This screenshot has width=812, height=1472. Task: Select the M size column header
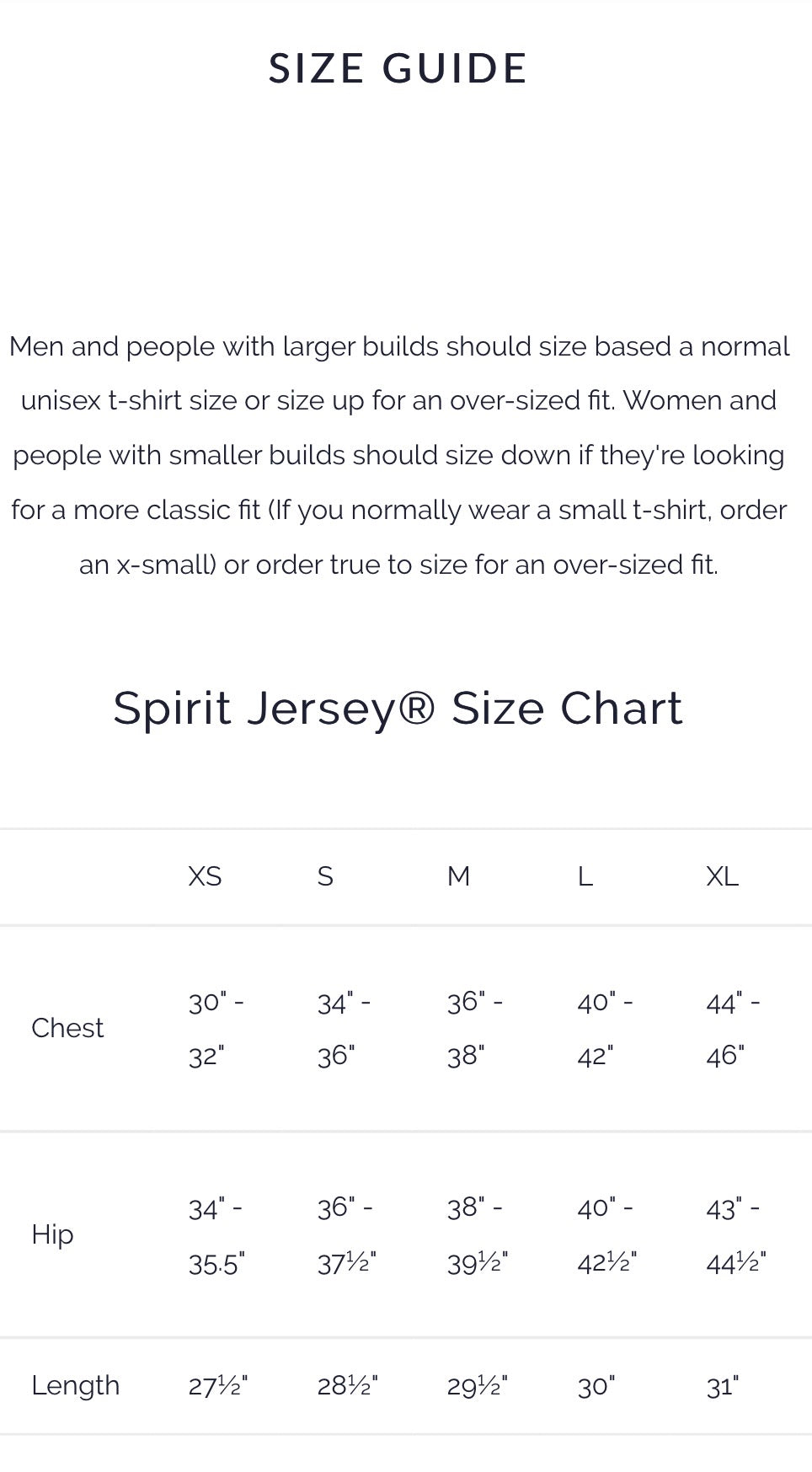[x=458, y=876]
